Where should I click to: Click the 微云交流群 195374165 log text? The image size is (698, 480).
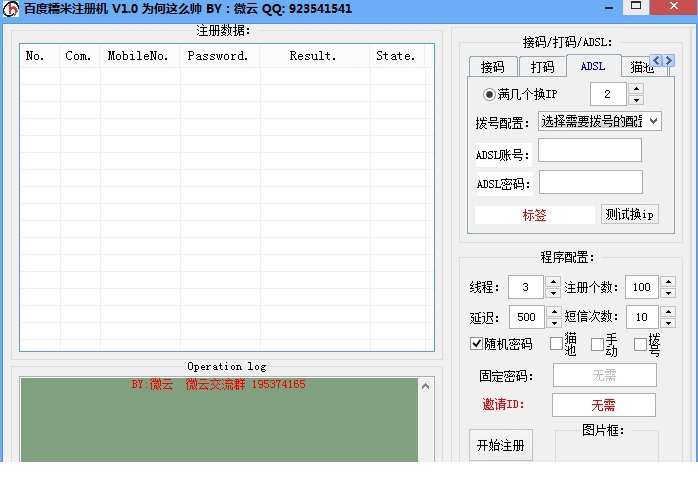point(245,384)
